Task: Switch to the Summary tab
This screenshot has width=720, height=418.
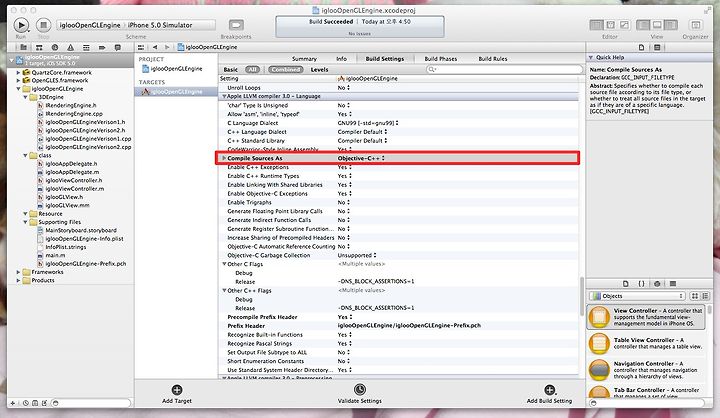Action: tap(304, 59)
